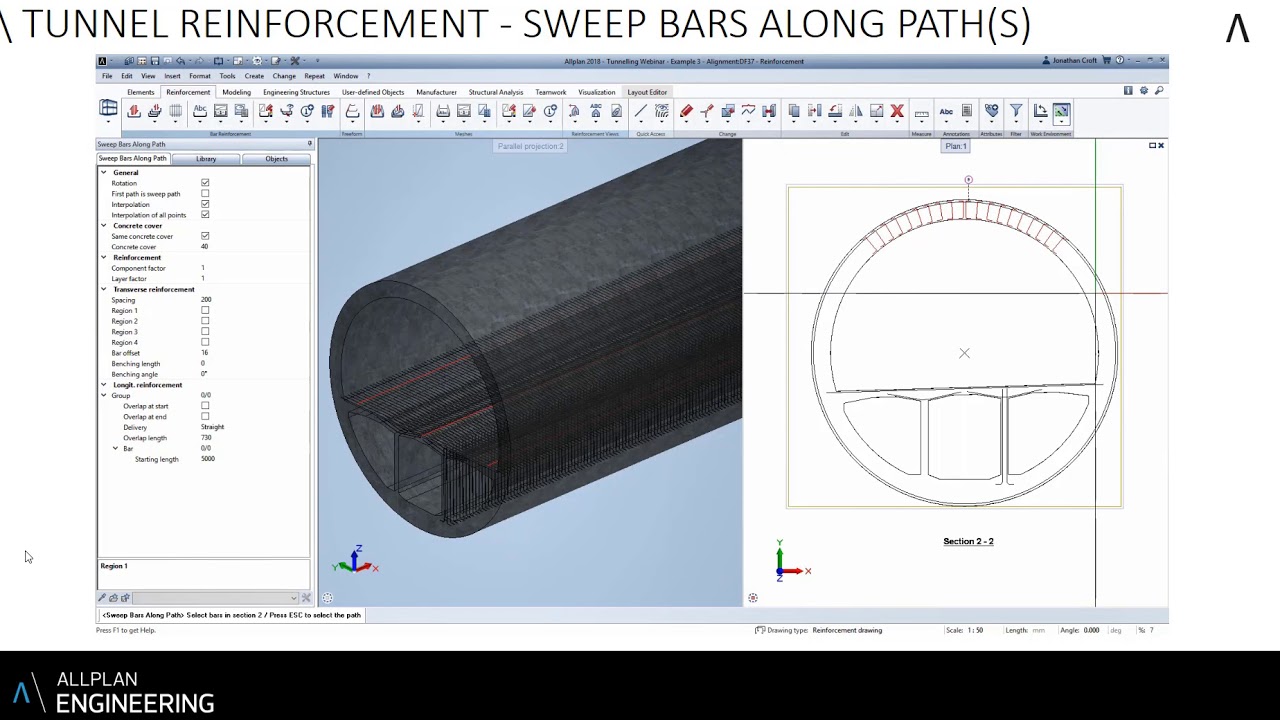The image size is (1280, 720).
Task: Open the Abc annotation text tool
Action: pyautogui.click(x=946, y=111)
